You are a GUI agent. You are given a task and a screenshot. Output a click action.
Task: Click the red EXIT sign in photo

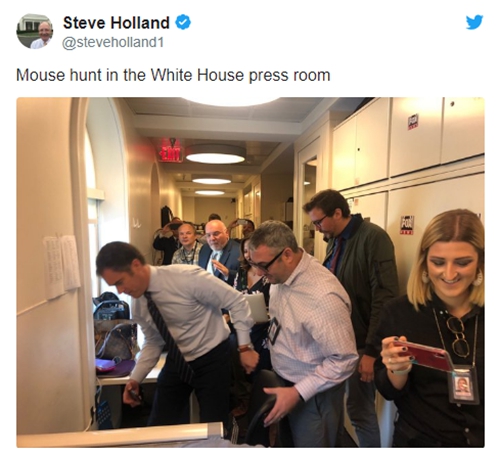(x=171, y=154)
